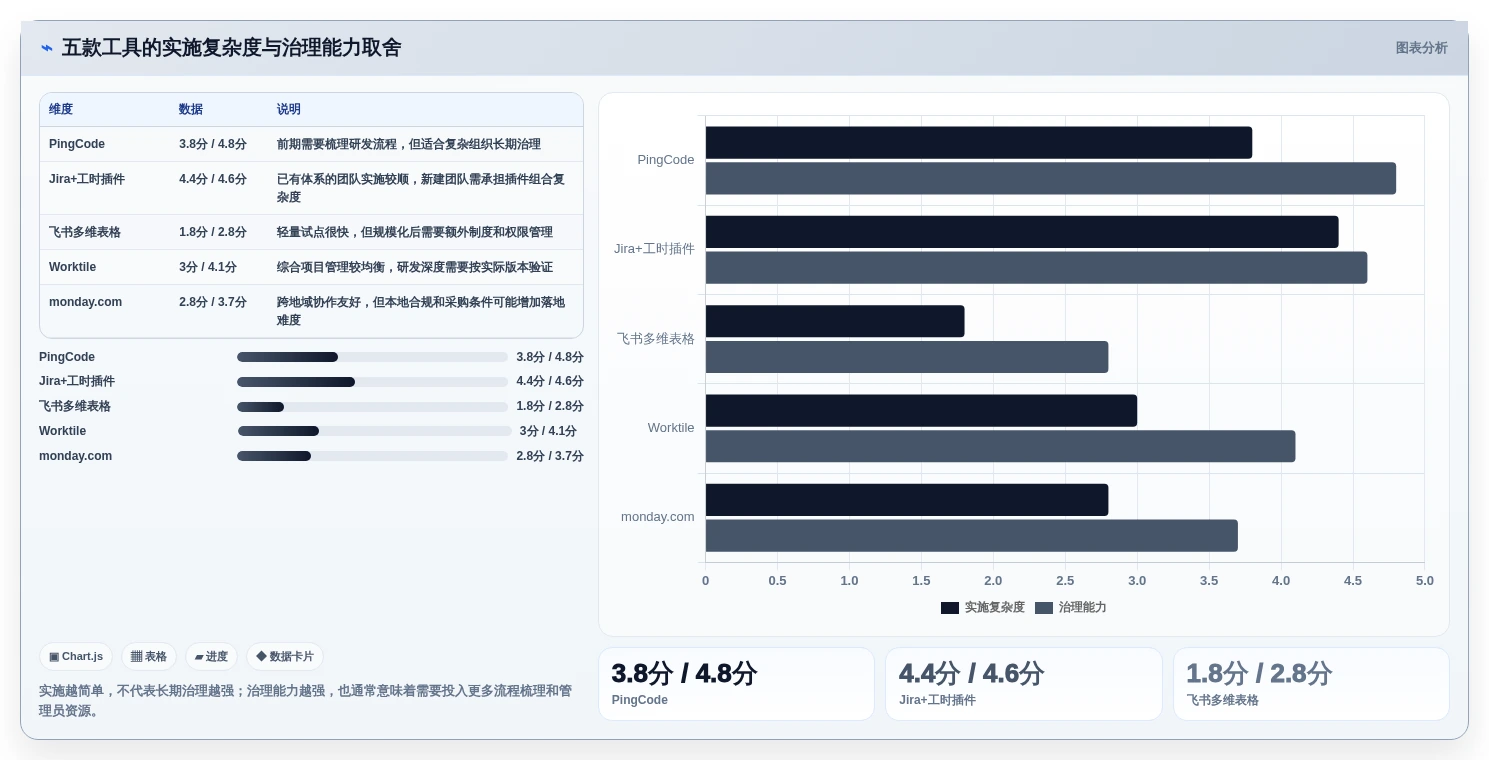Viewport: 1489px width, 760px height.
Task: Click Worktile 实施复杂度 dark chart bar
Action: [921, 410]
